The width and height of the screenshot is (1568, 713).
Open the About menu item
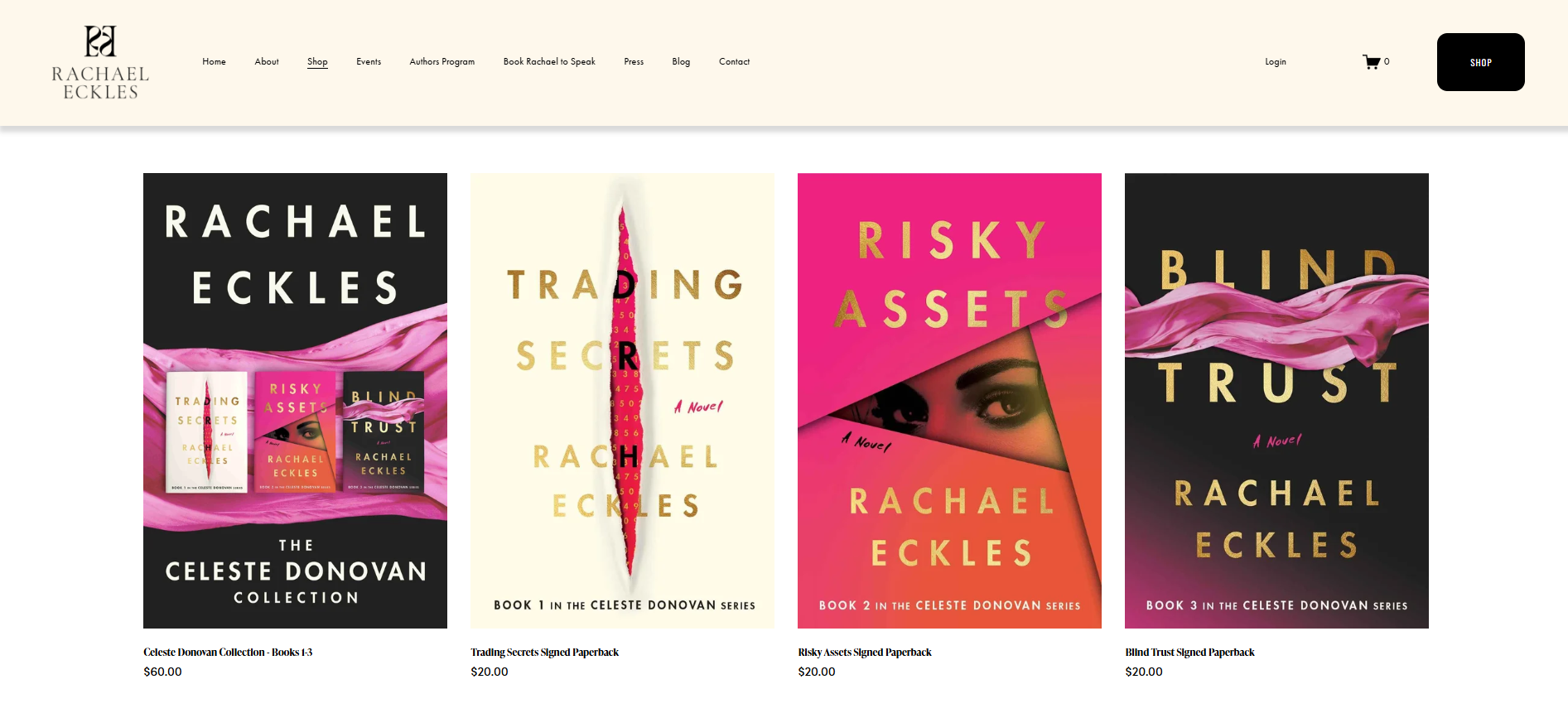pyautogui.click(x=267, y=62)
